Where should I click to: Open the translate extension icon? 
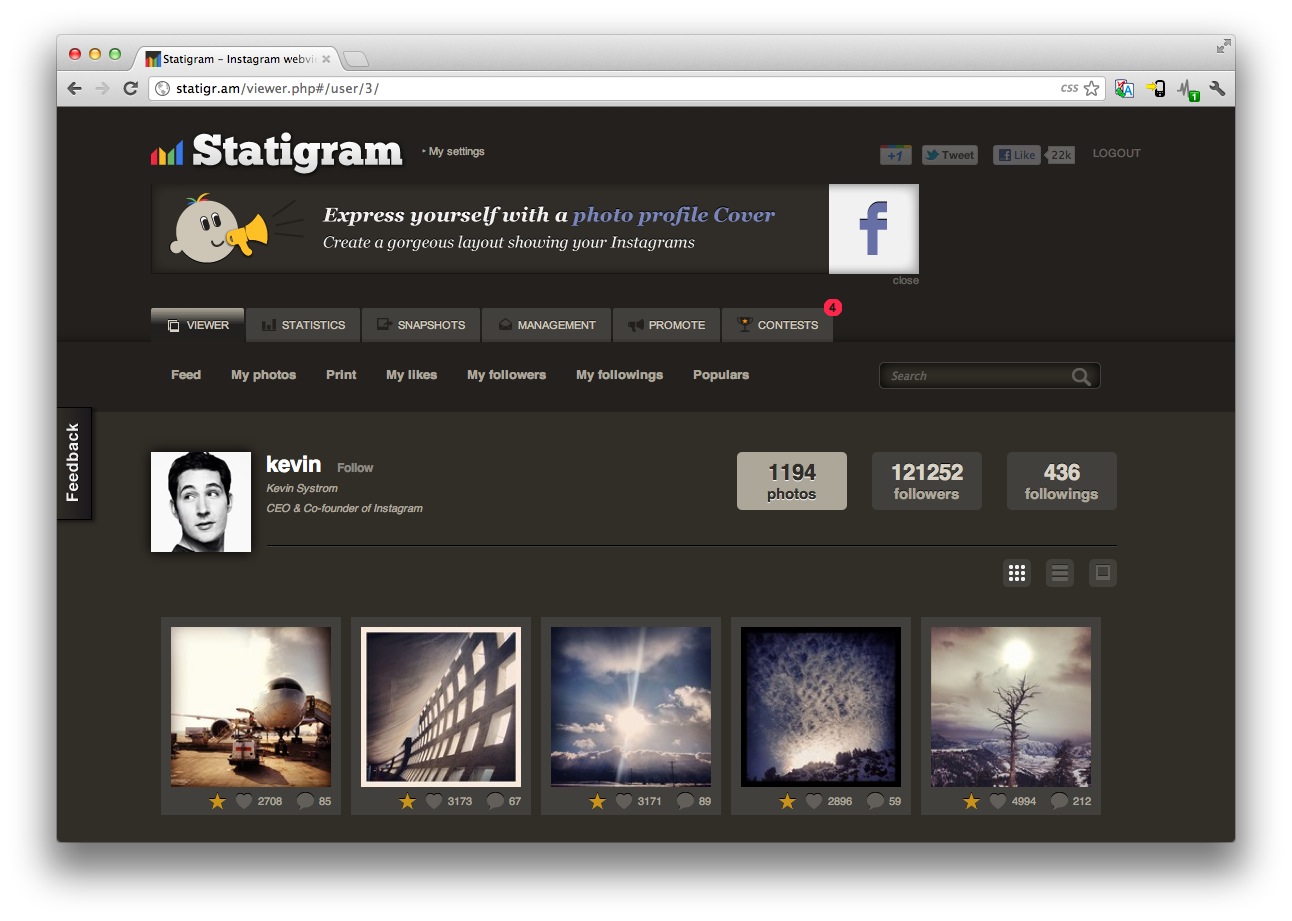[x=1124, y=89]
